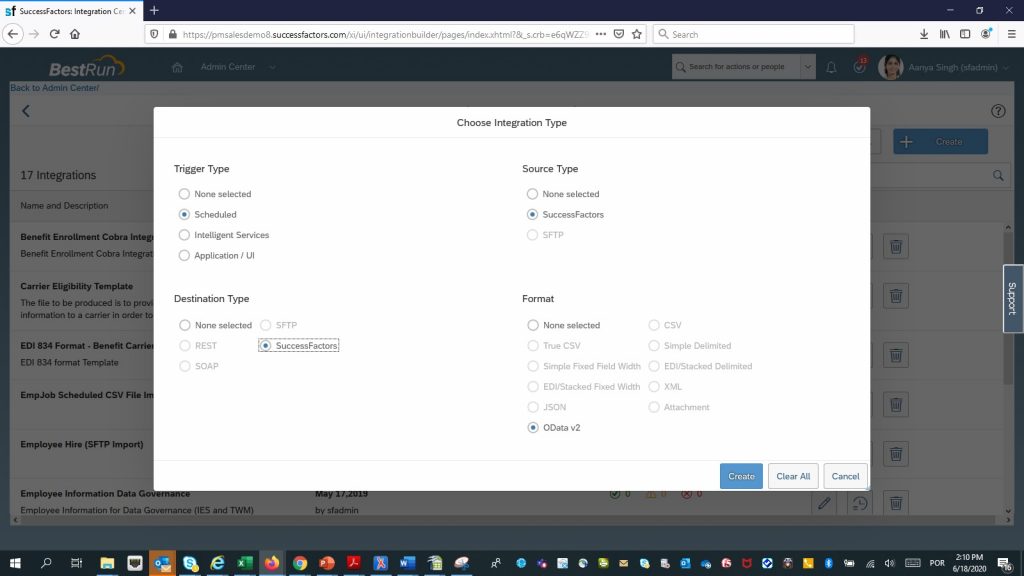
Task: Open Excel from the taskbar
Action: pyautogui.click(x=245, y=563)
